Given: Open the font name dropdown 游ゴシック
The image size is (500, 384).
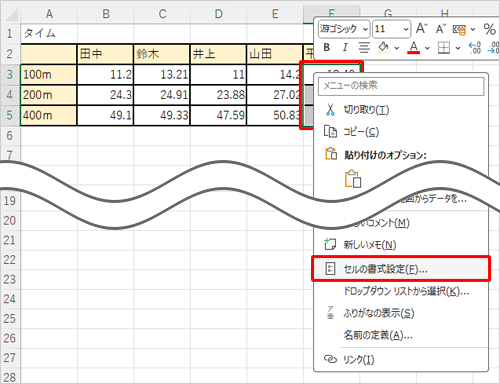Looking at the screenshot, I should click(344, 29).
